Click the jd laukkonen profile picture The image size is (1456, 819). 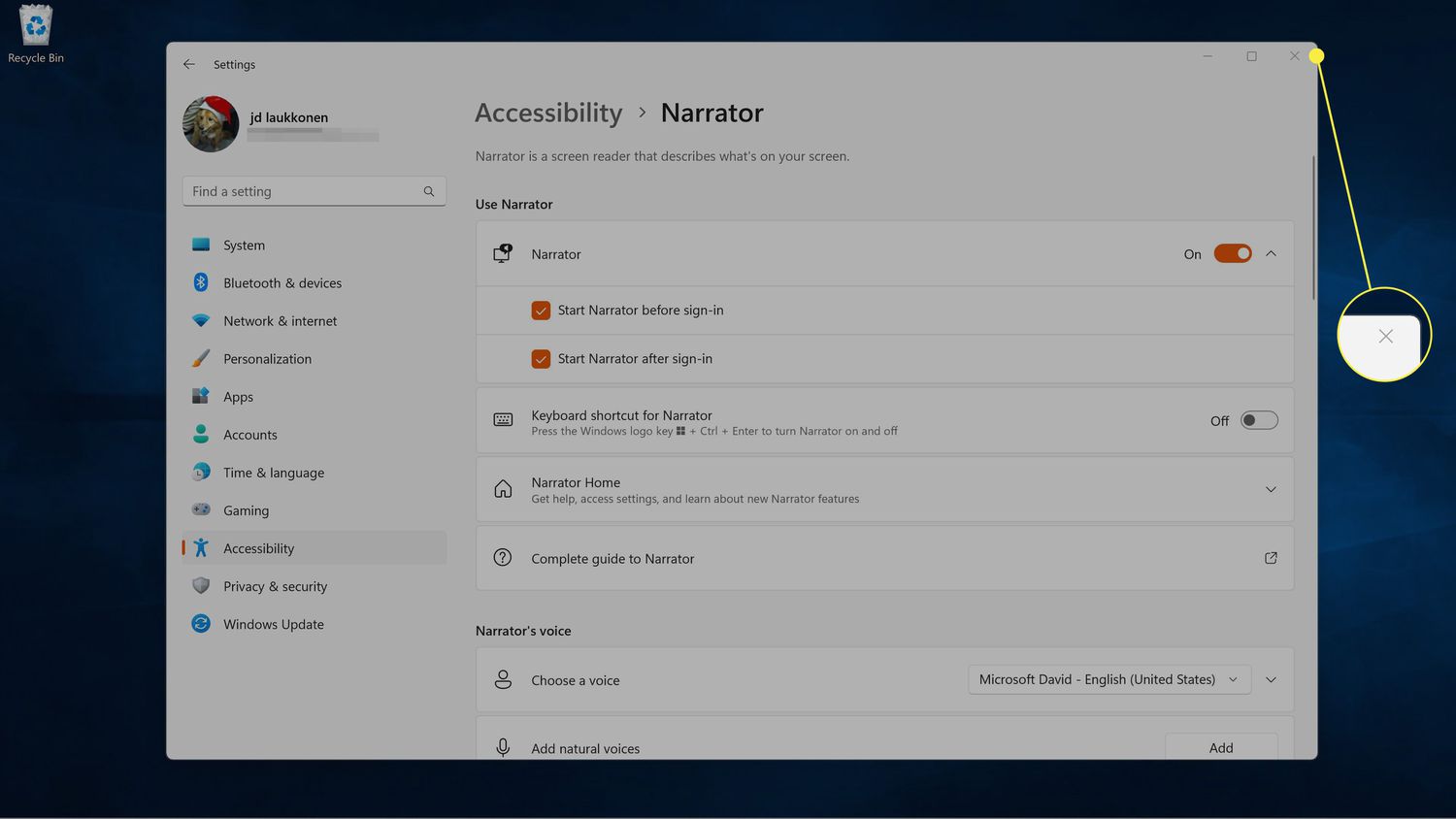coord(211,124)
